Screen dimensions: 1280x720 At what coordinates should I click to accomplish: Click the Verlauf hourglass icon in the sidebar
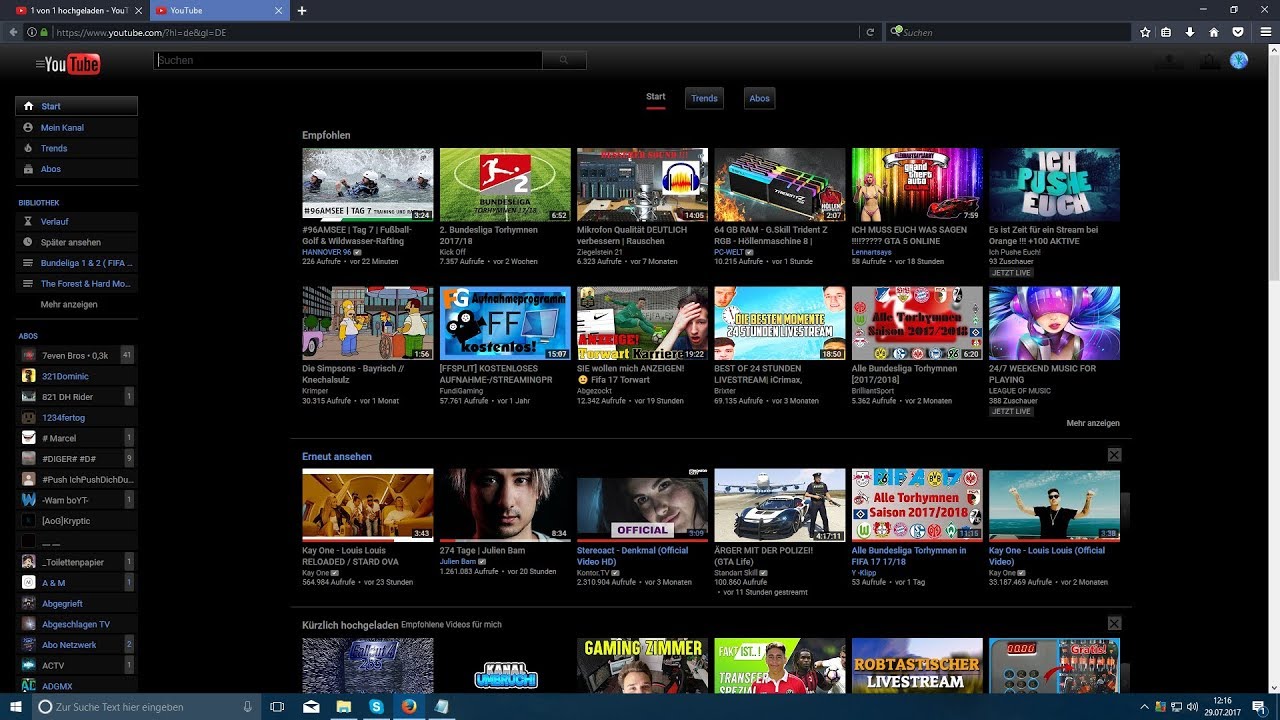[x=28, y=222]
